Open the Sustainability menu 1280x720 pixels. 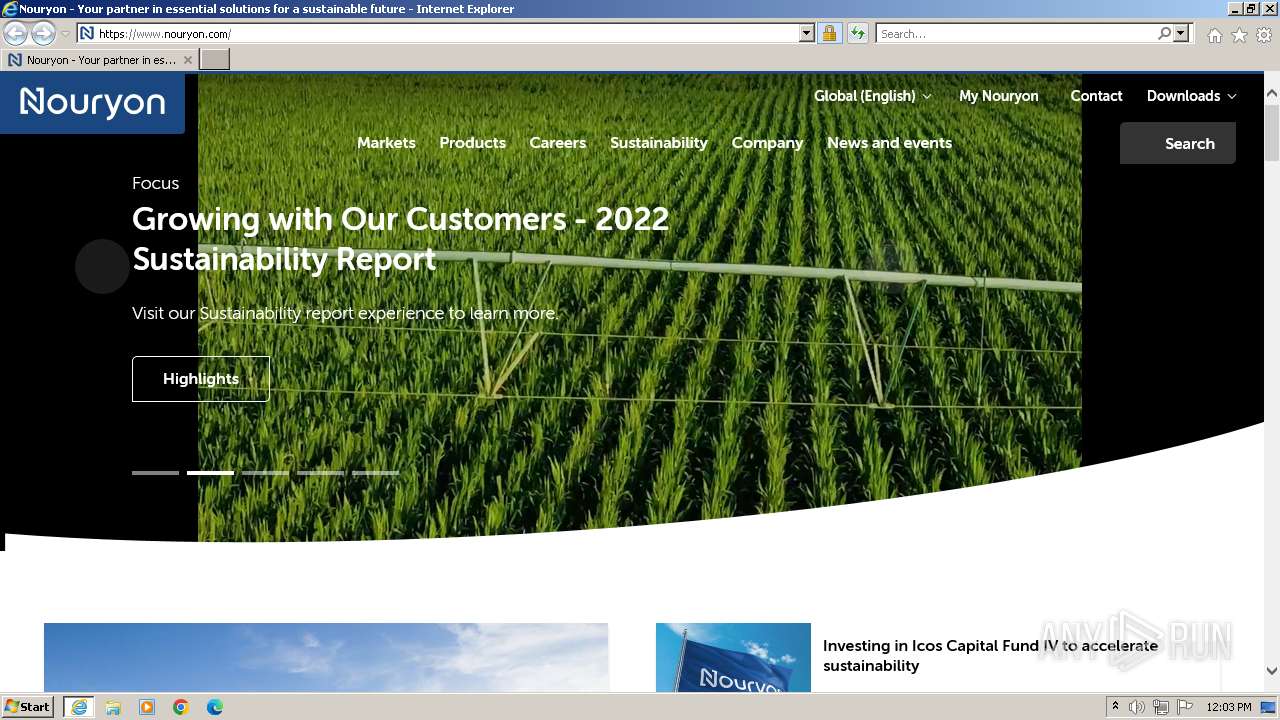(x=659, y=143)
